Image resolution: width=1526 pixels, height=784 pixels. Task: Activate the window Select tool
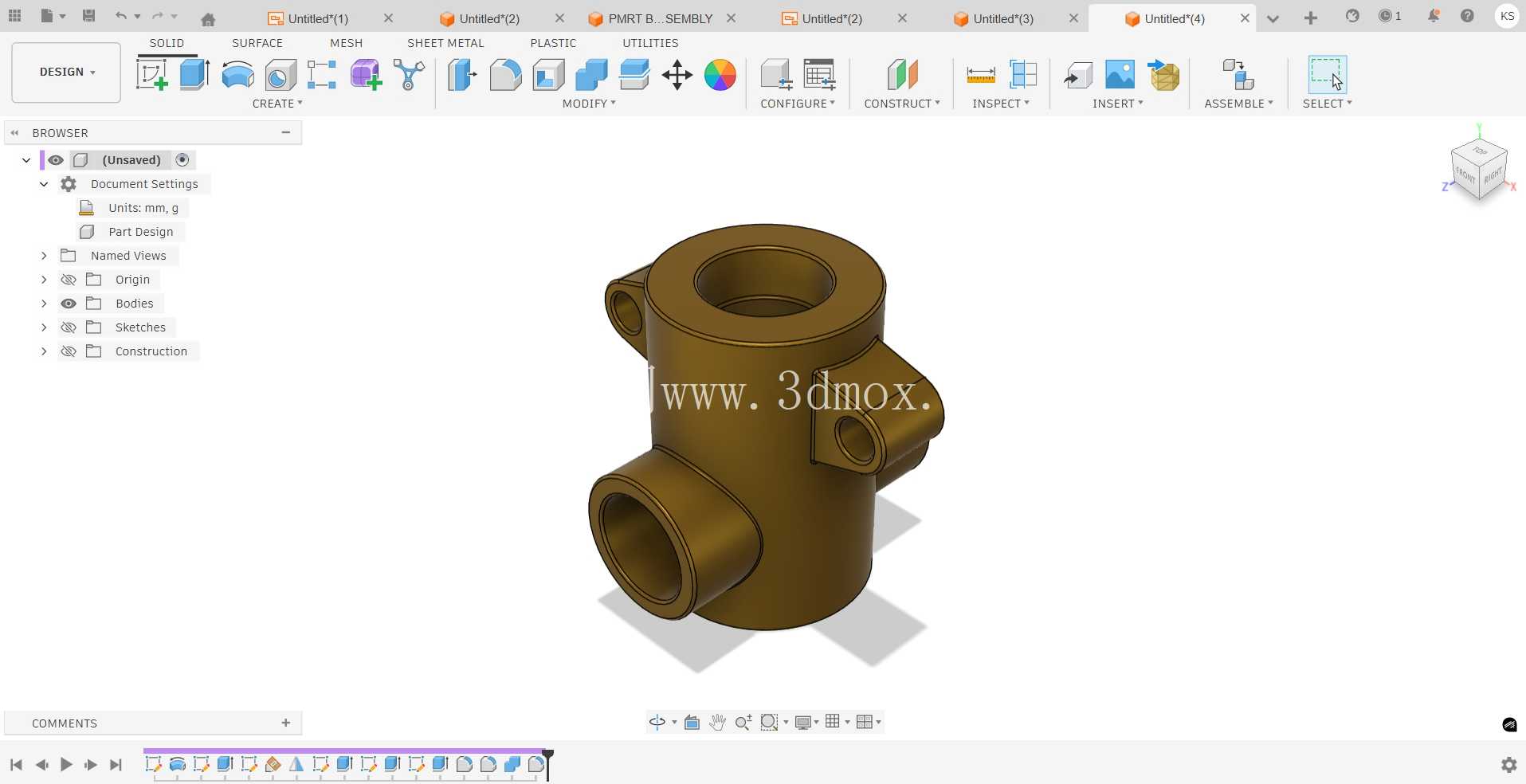tap(1327, 75)
